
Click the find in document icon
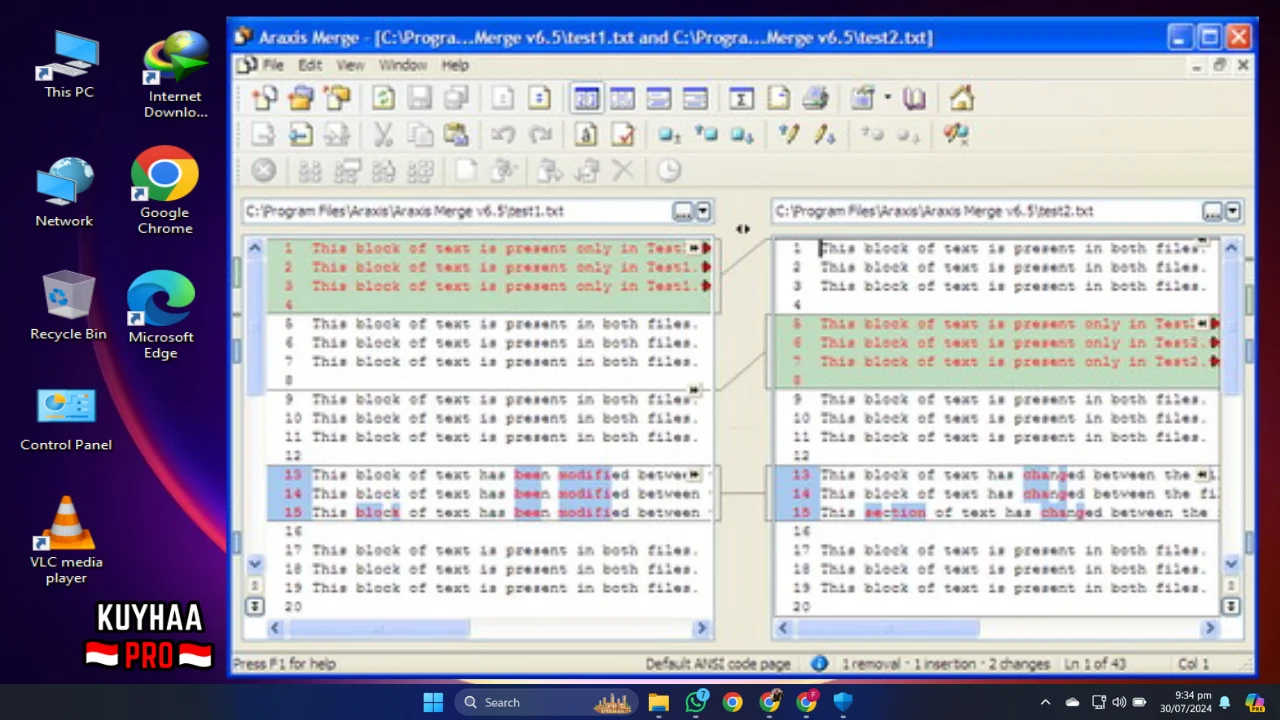pyautogui.click(x=587, y=134)
